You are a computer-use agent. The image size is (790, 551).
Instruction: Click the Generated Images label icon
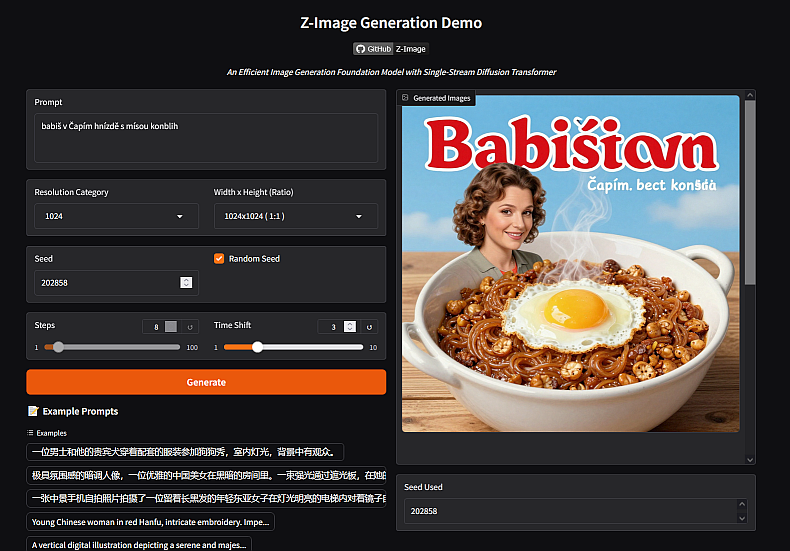[406, 98]
